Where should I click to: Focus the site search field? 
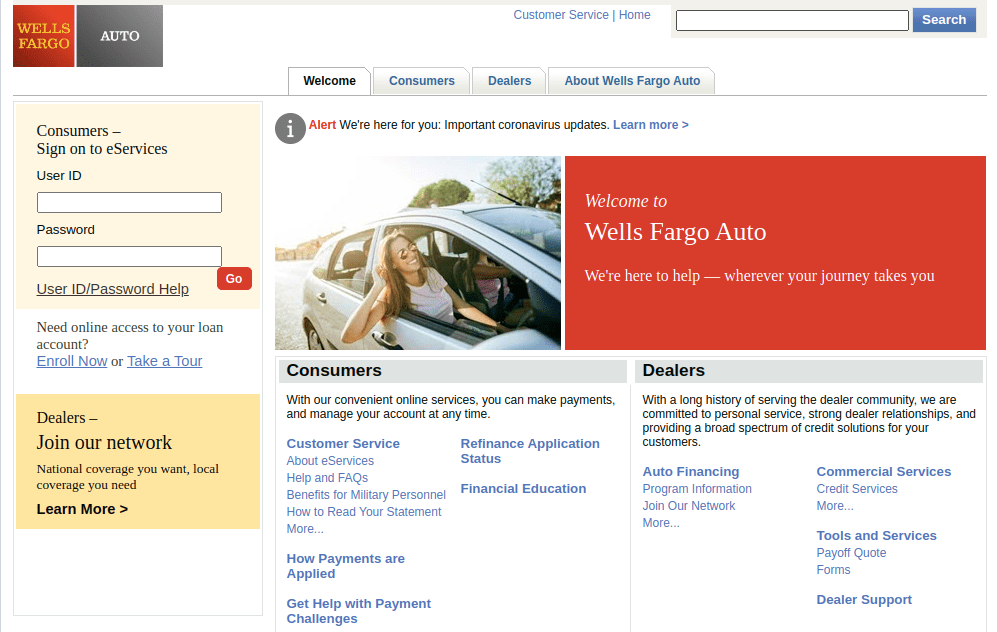pyautogui.click(x=792, y=20)
